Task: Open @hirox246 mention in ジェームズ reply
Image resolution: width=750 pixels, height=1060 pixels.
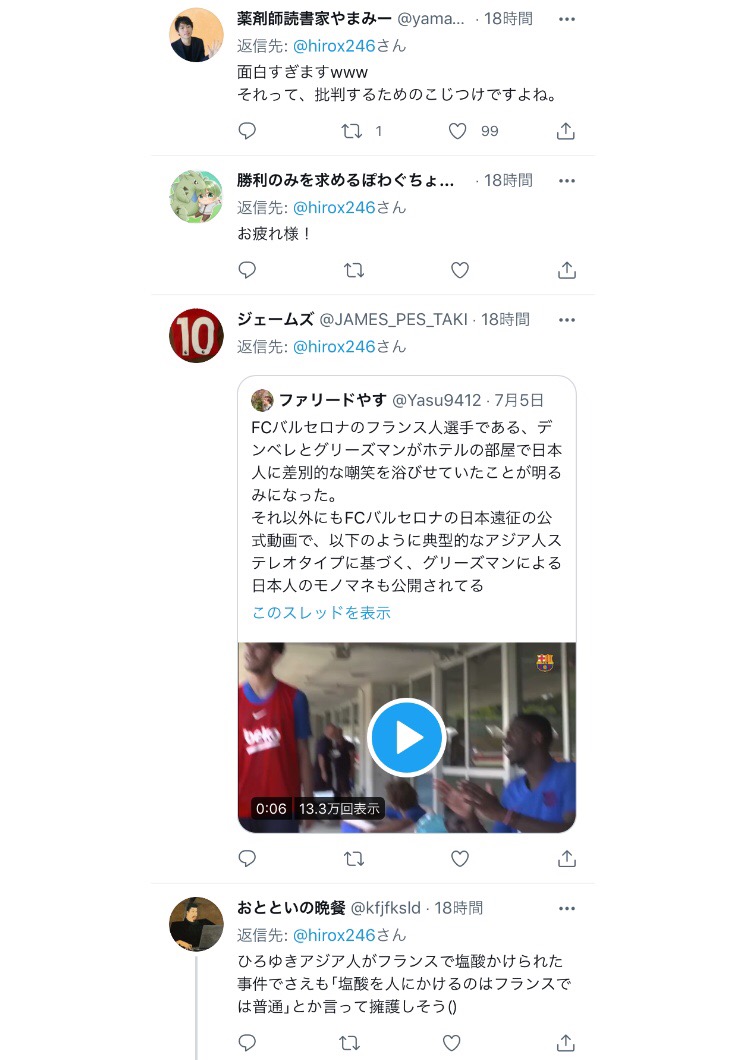Action: pyautogui.click(x=334, y=347)
